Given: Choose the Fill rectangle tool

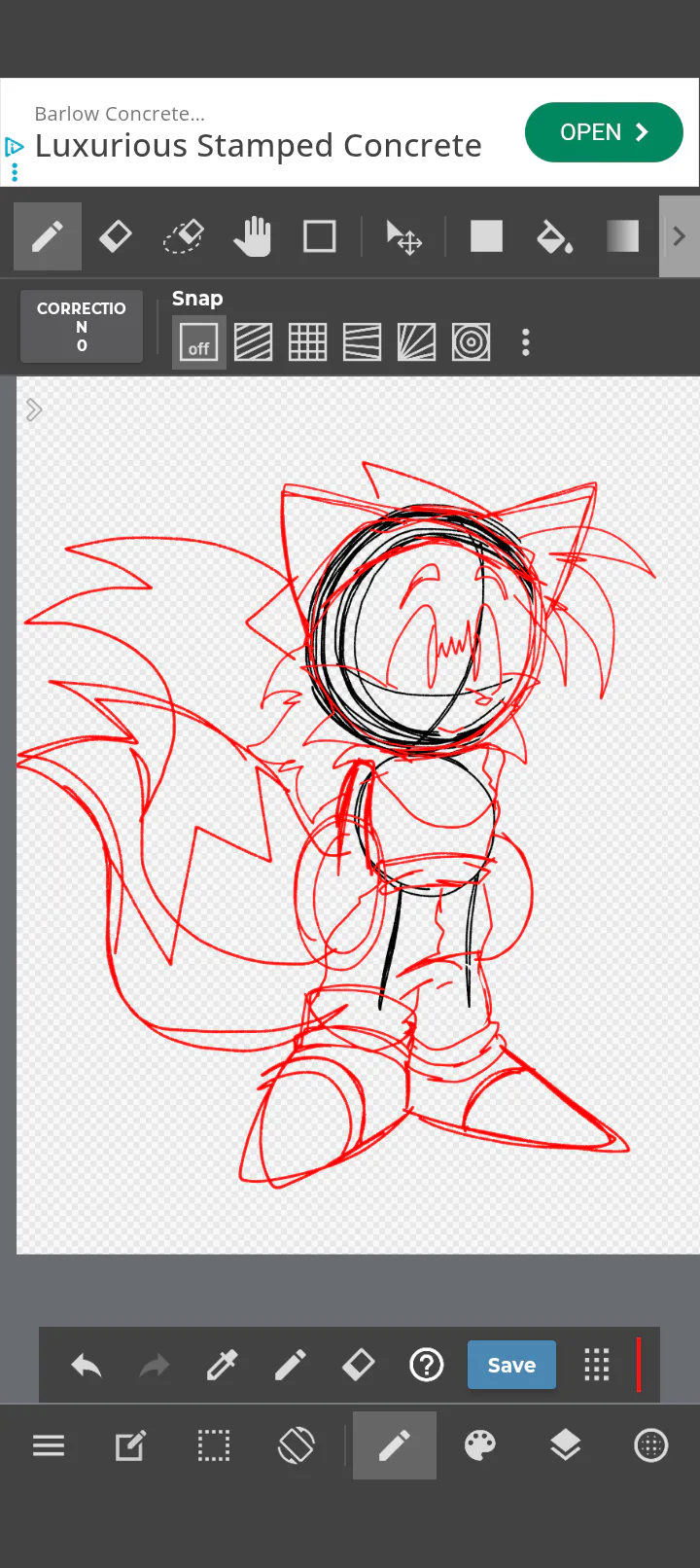Looking at the screenshot, I should click(x=486, y=236).
